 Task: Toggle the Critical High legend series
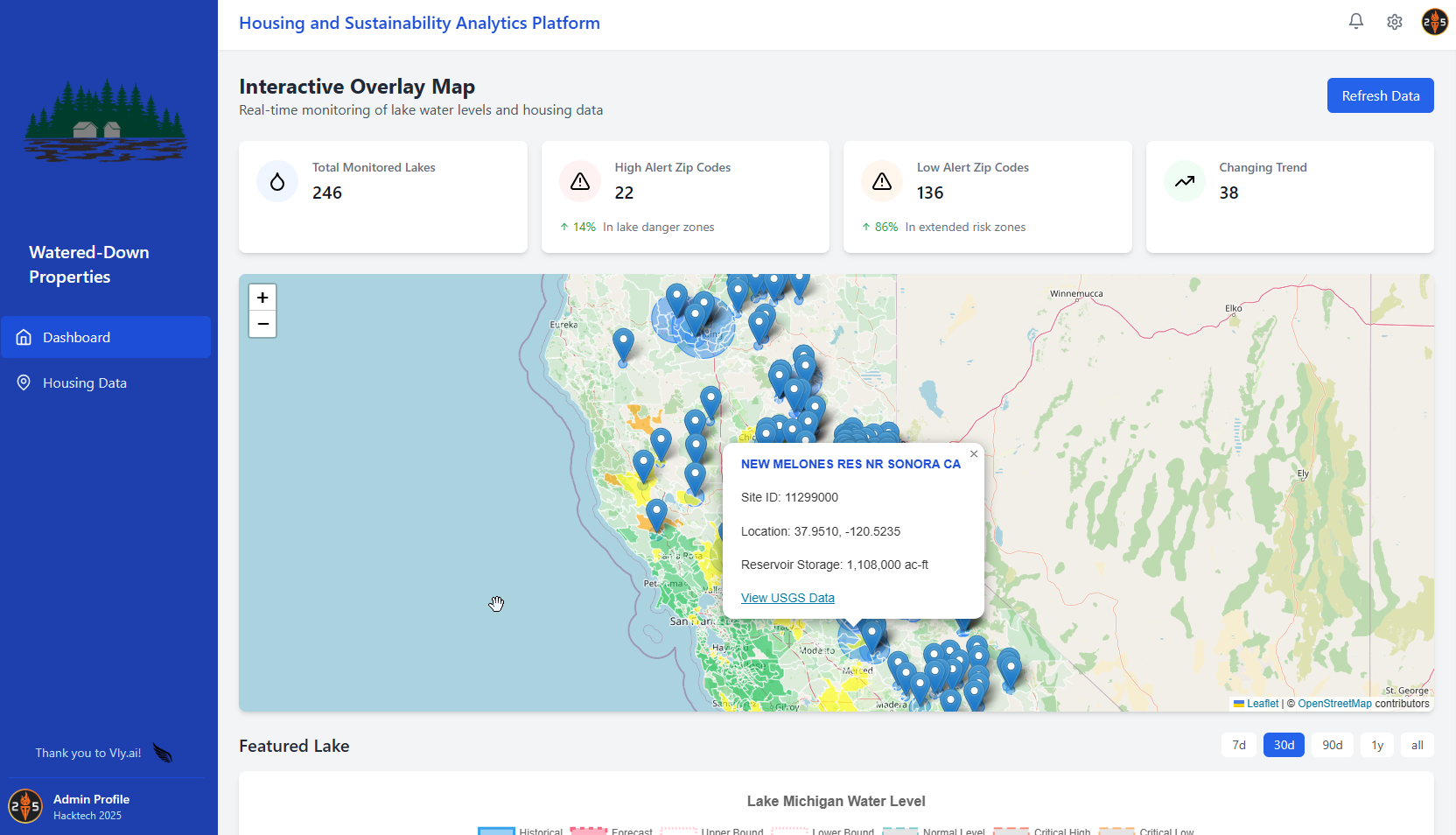(1042, 831)
